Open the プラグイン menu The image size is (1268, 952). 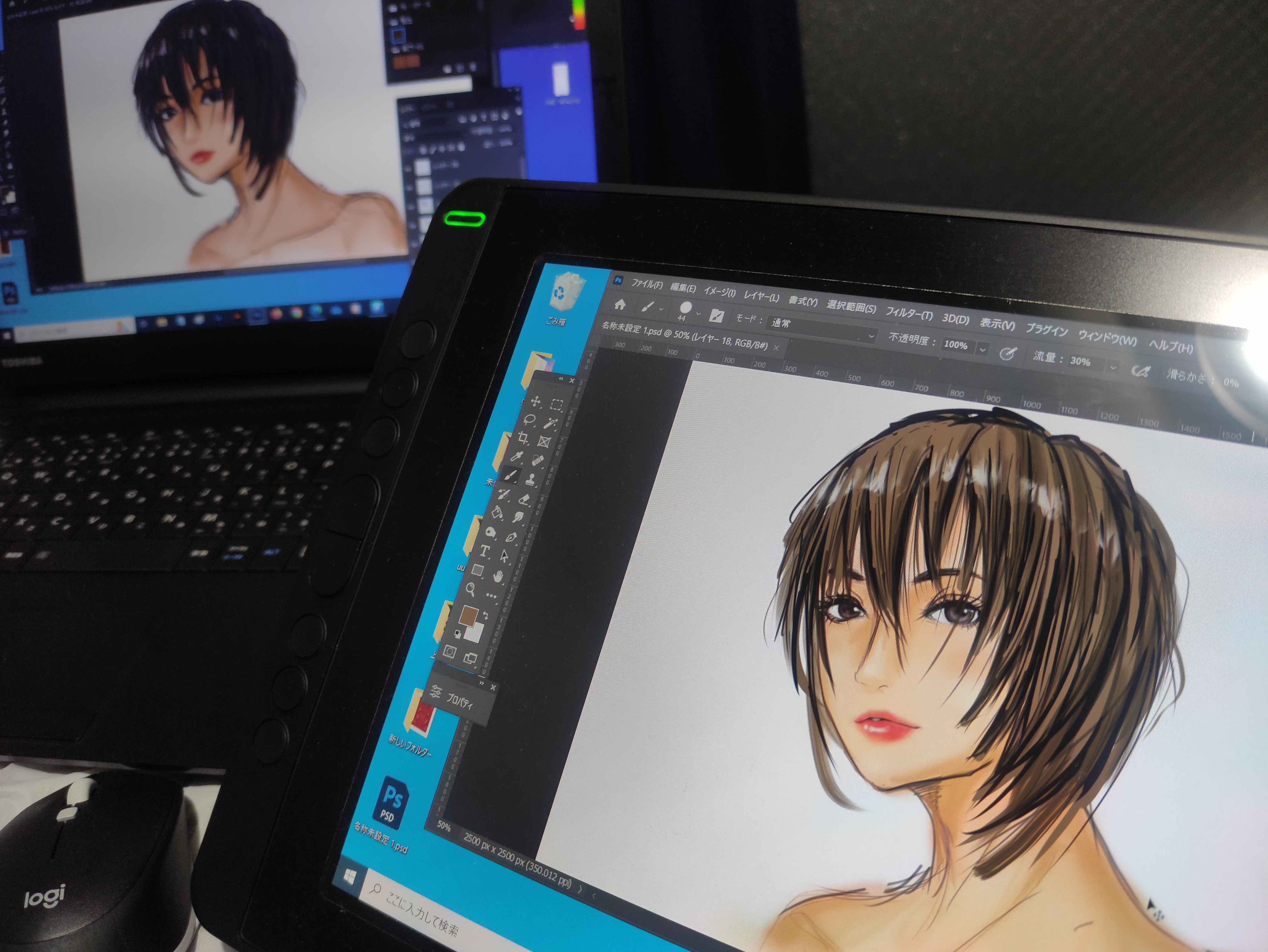(1047, 330)
